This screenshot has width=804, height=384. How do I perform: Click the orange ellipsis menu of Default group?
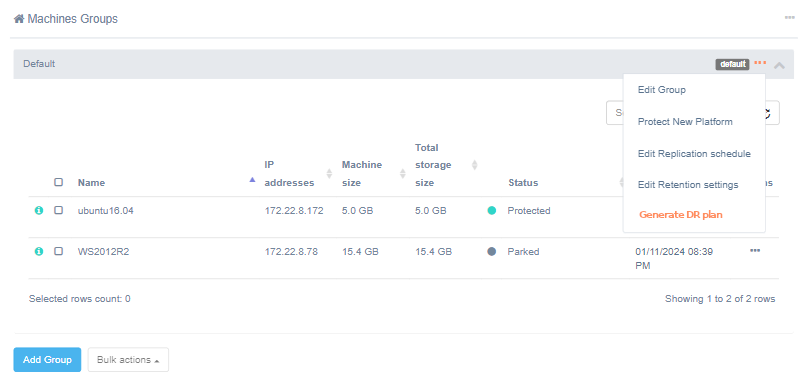[760, 63]
